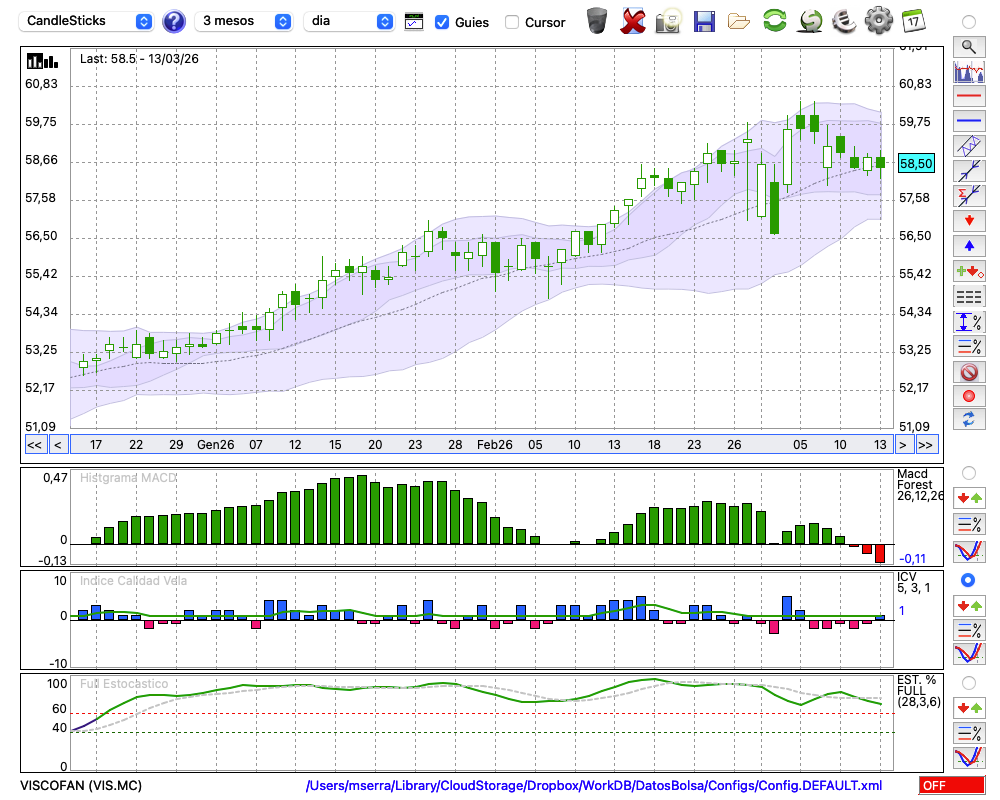Screen dimensions: 1000x800
Task: Select the red horizontal line tool
Action: [968, 97]
